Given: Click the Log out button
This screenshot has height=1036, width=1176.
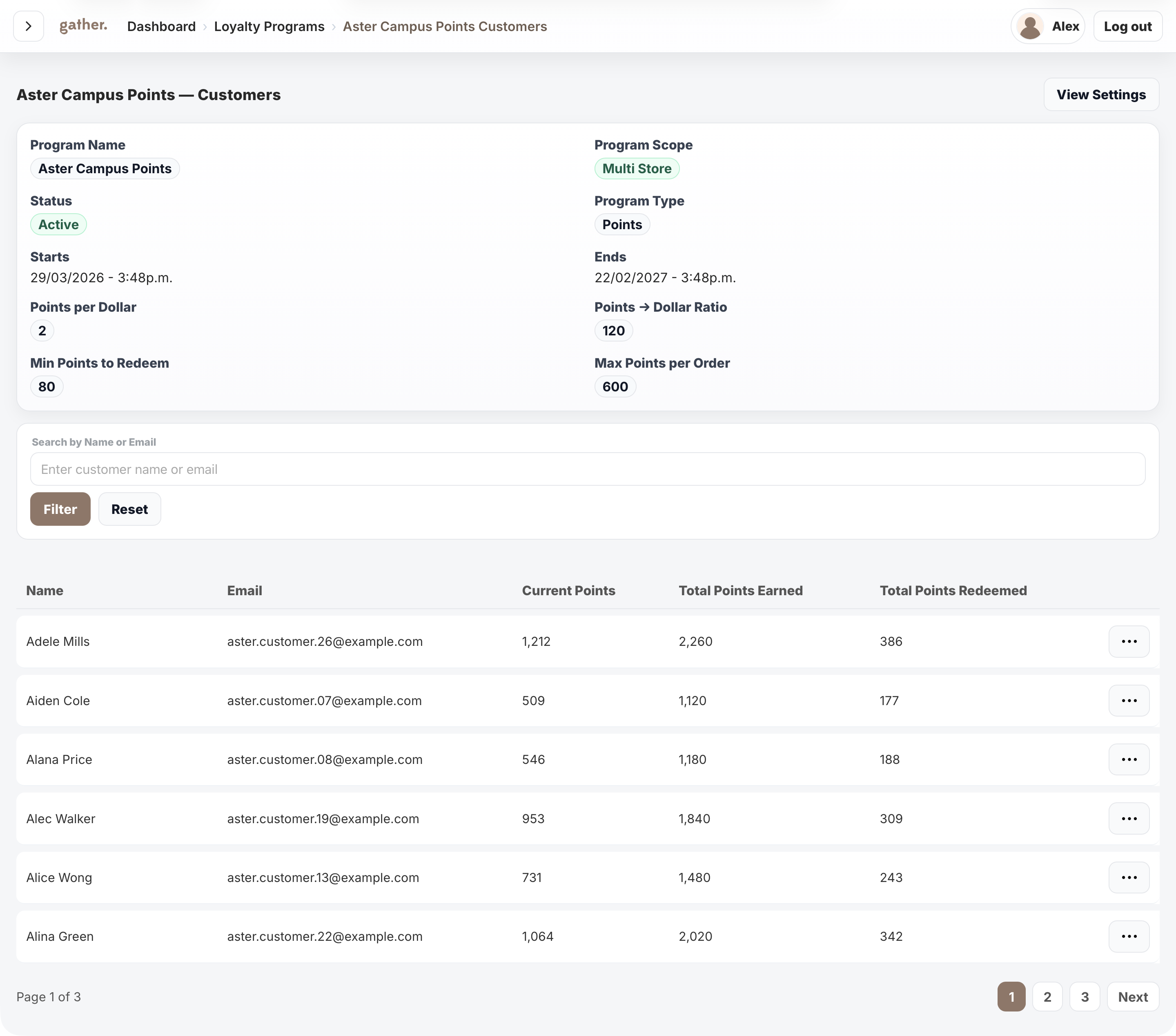Looking at the screenshot, I should pyautogui.click(x=1128, y=27).
